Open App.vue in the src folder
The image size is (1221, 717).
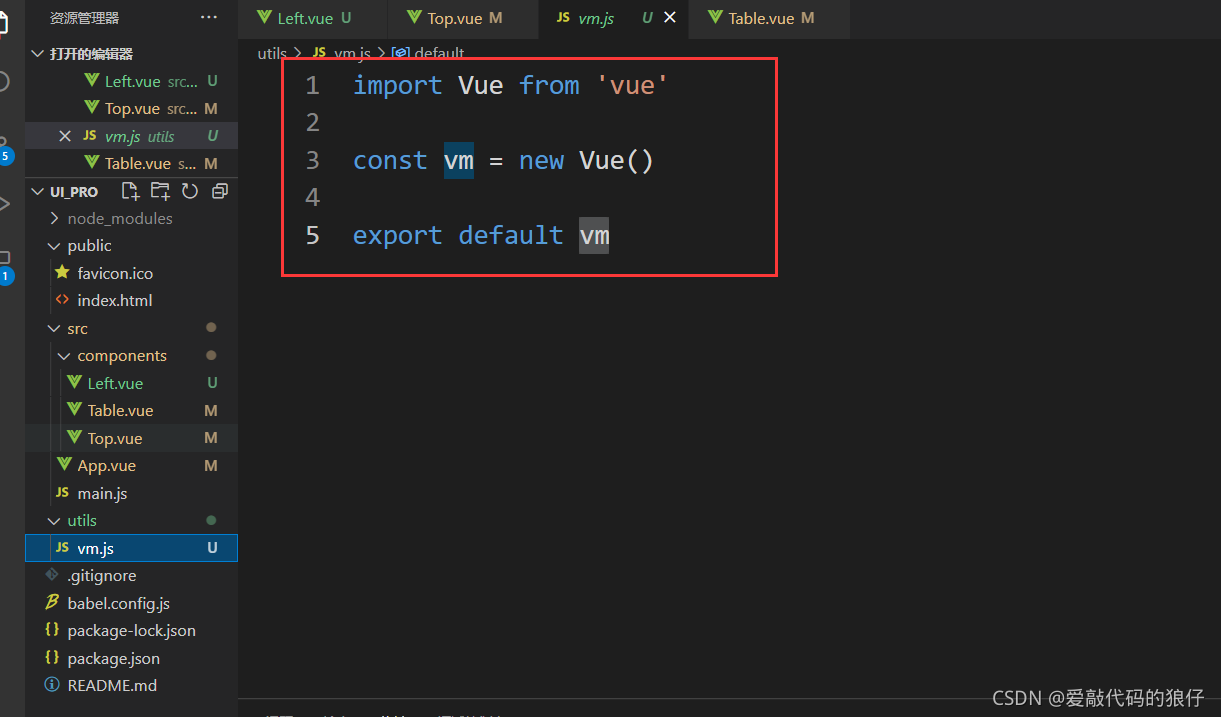pos(131,466)
